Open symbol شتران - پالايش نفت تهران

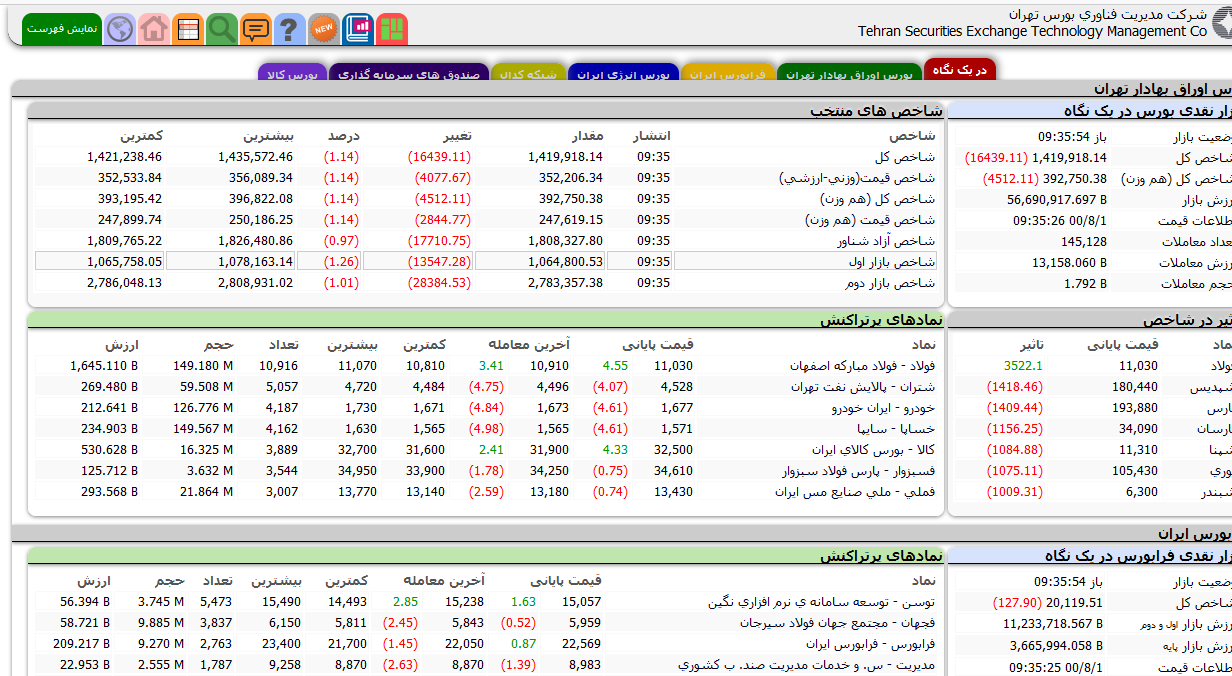point(864,387)
